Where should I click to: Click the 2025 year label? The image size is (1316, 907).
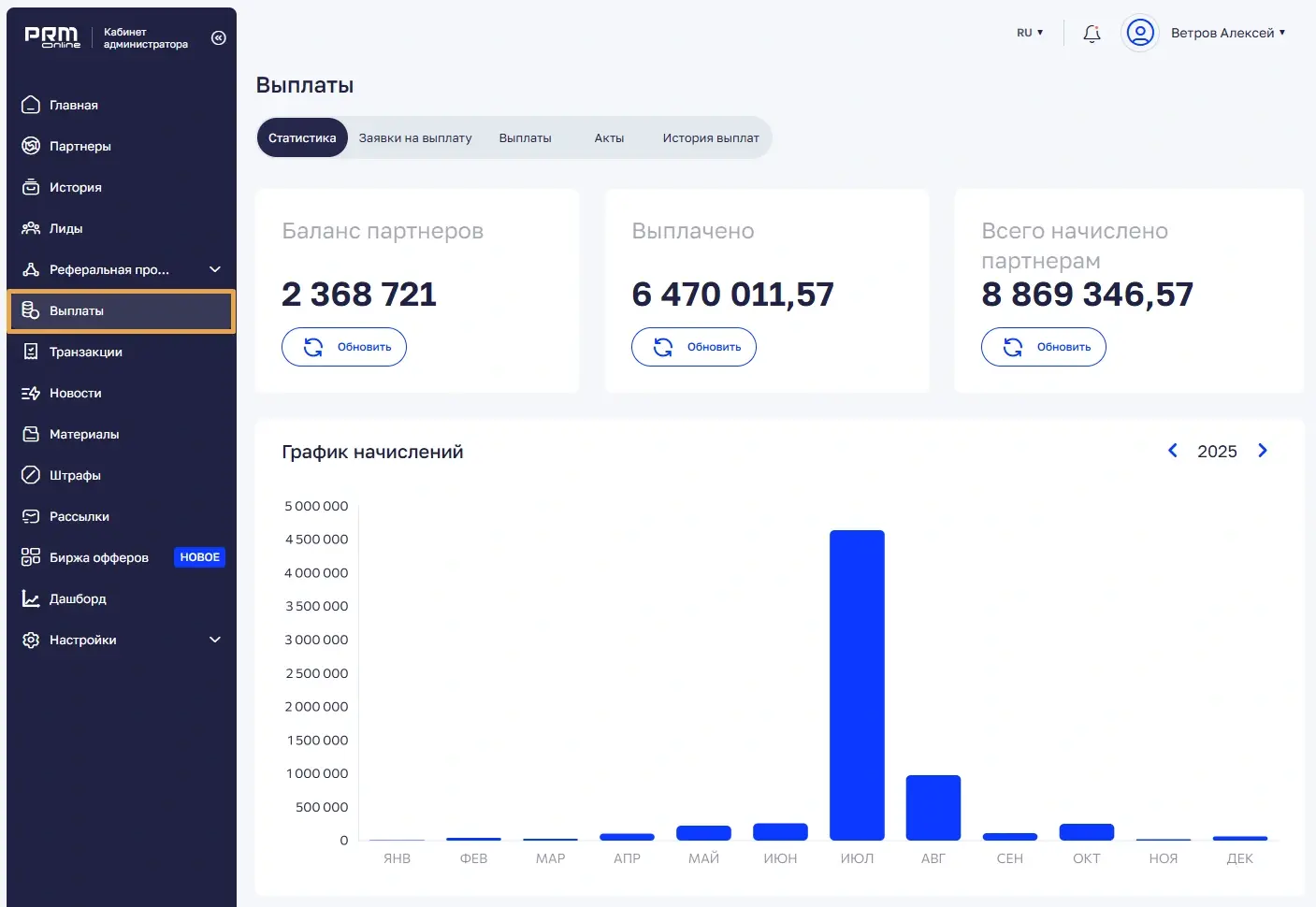click(x=1217, y=452)
